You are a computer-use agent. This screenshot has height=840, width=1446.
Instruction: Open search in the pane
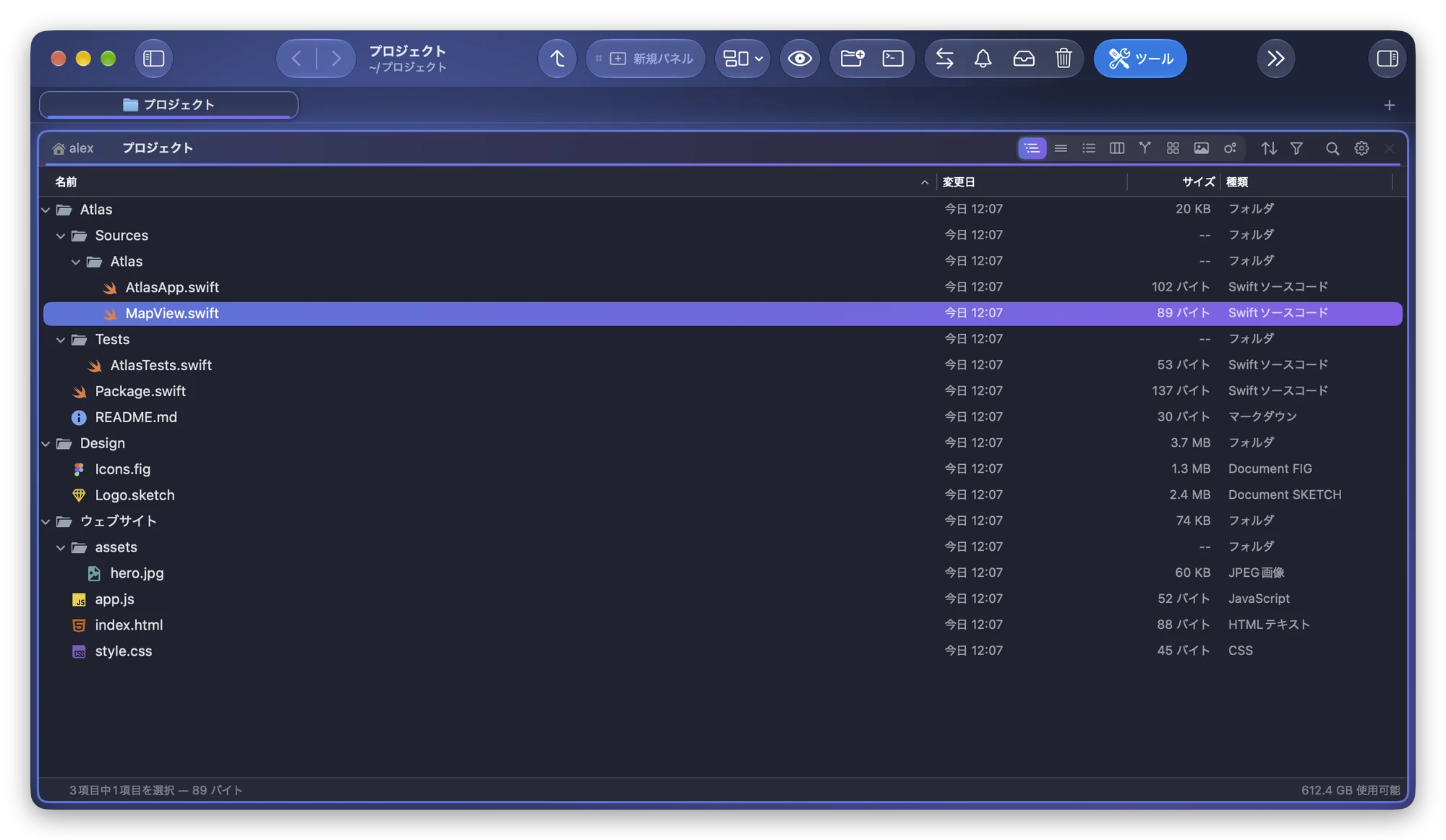click(x=1332, y=148)
